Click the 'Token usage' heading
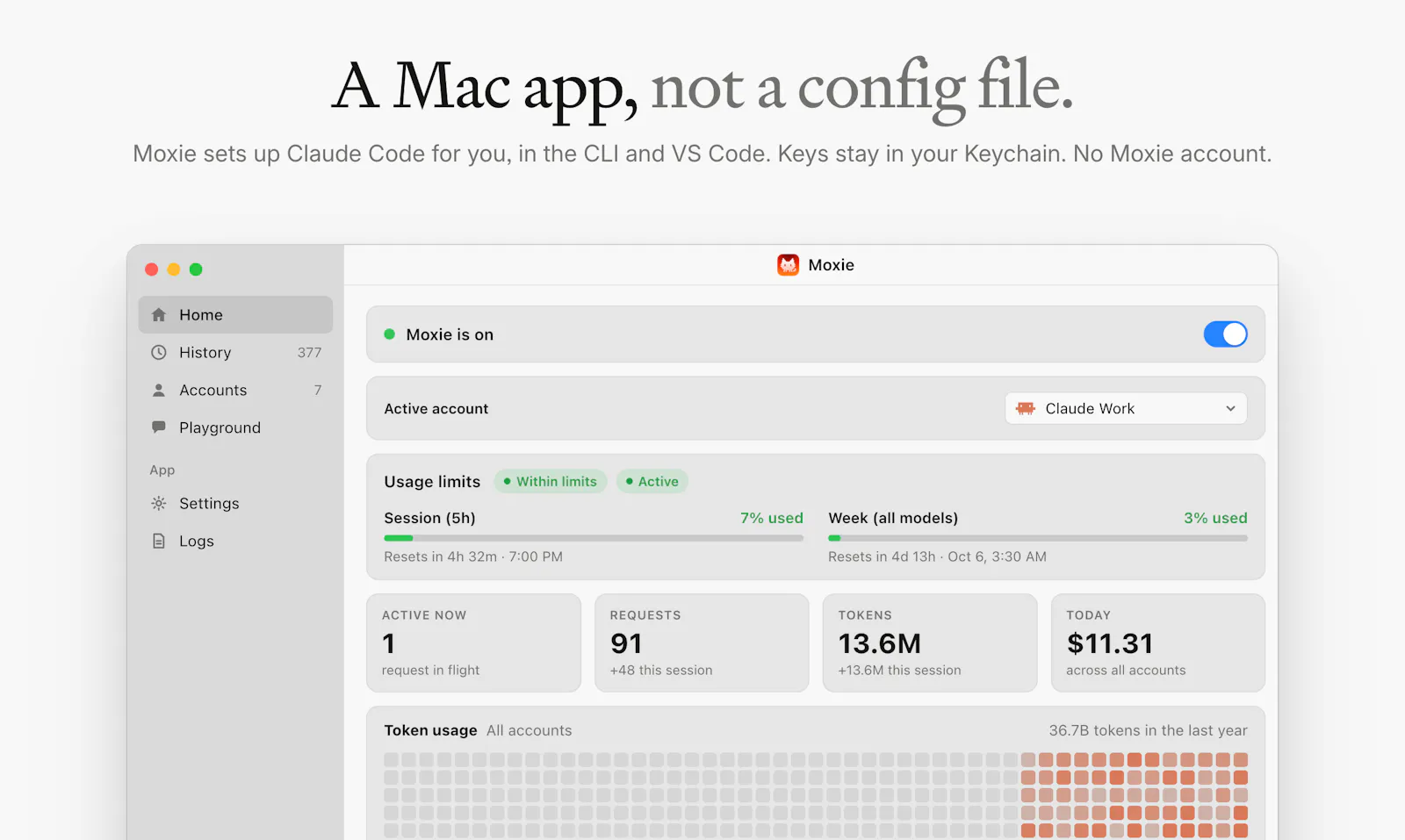This screenshot has height=840, width=1405. tap(430, 730)
